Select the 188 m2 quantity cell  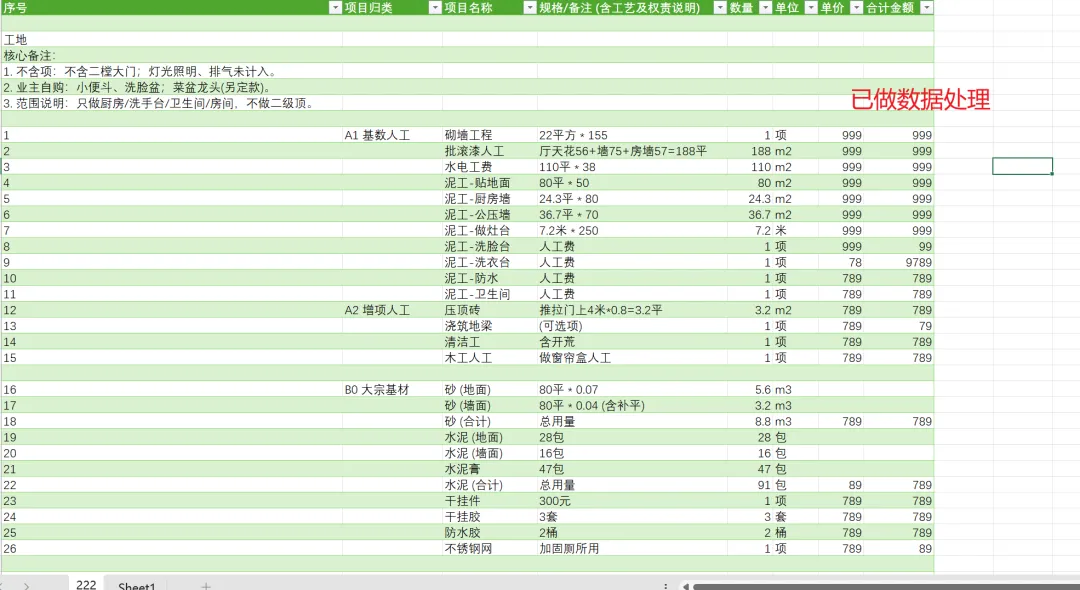750,151
